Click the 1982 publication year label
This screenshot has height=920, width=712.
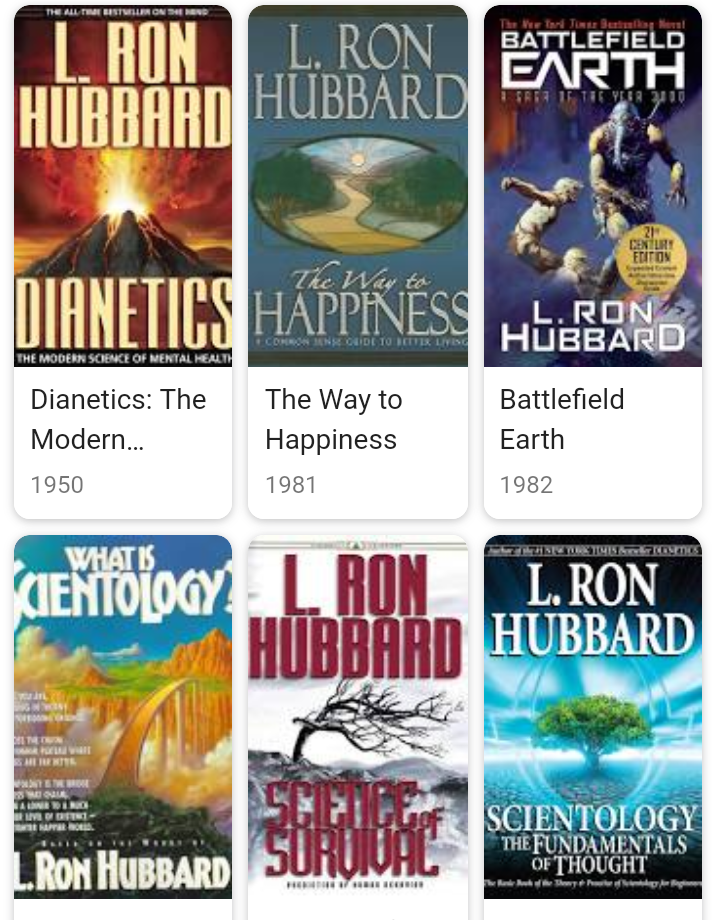[x=527, y=485]
